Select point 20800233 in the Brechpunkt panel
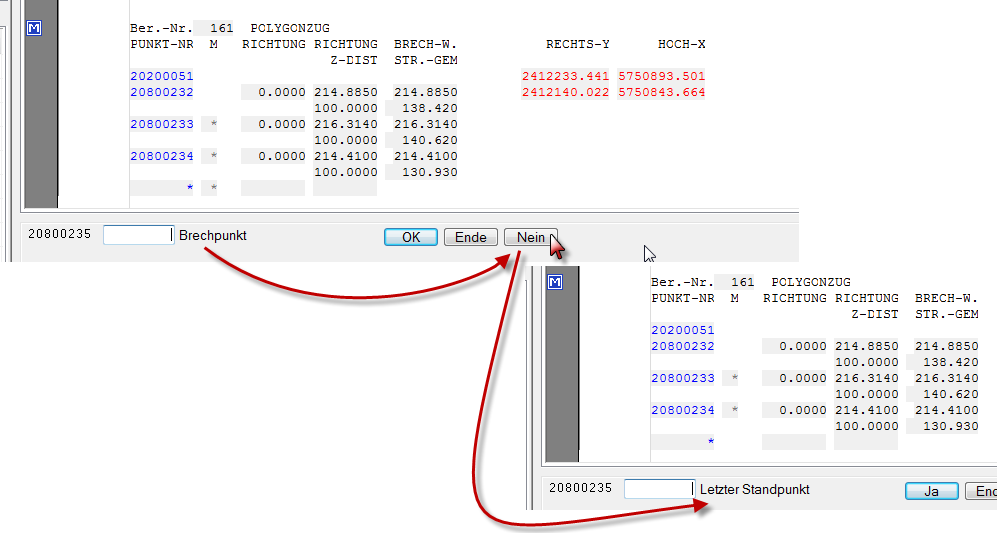997x533 pixels. point(161,124)
